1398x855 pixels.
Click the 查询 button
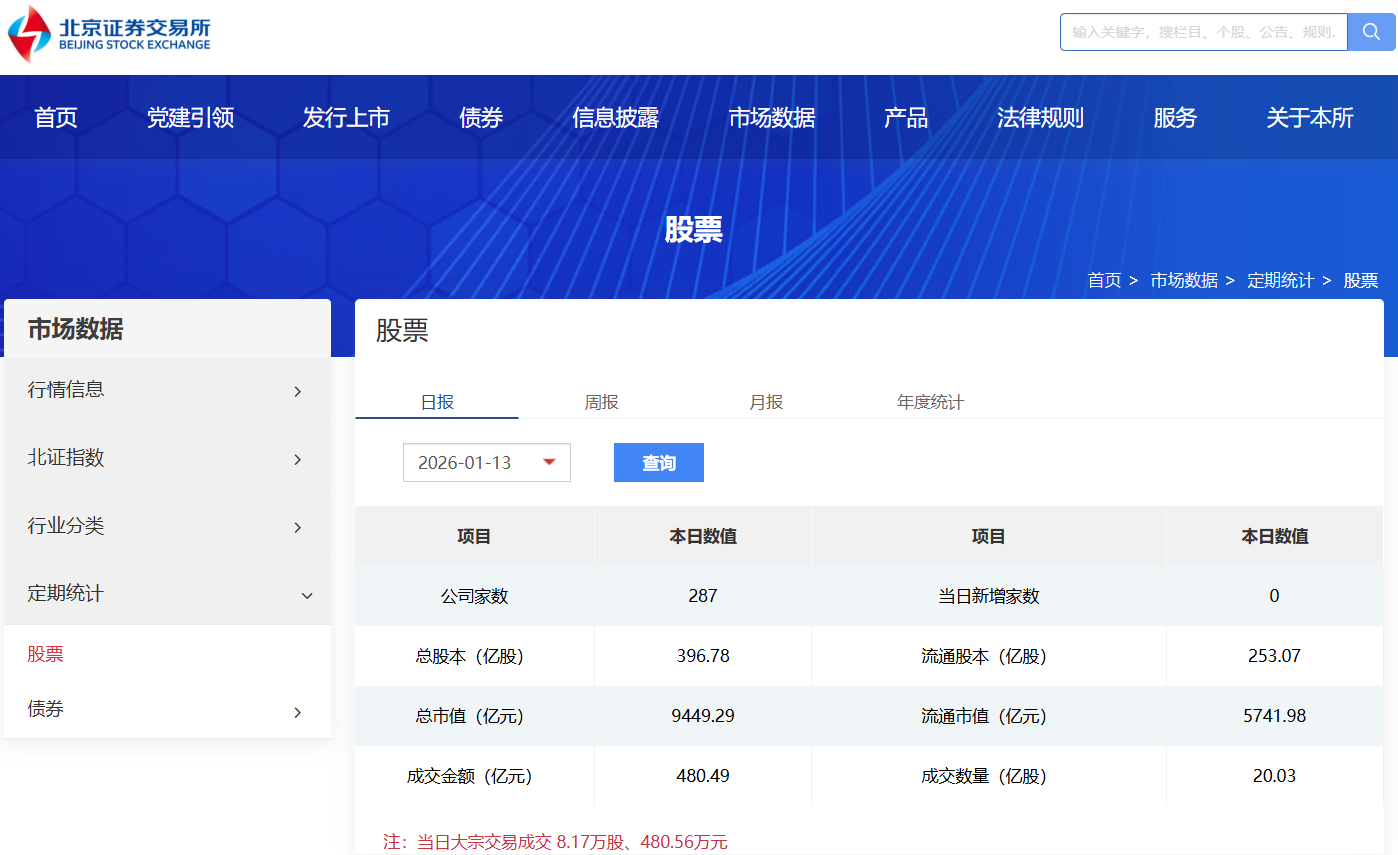(658, 463)
